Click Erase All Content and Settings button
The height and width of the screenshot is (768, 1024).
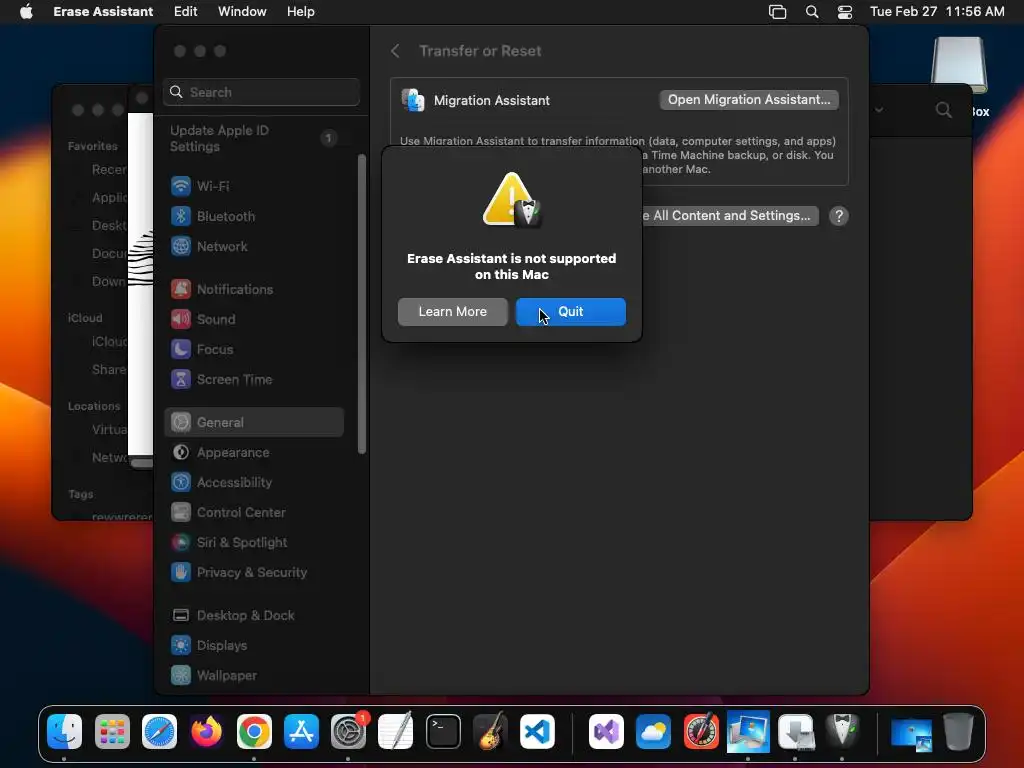pos(729,216)
